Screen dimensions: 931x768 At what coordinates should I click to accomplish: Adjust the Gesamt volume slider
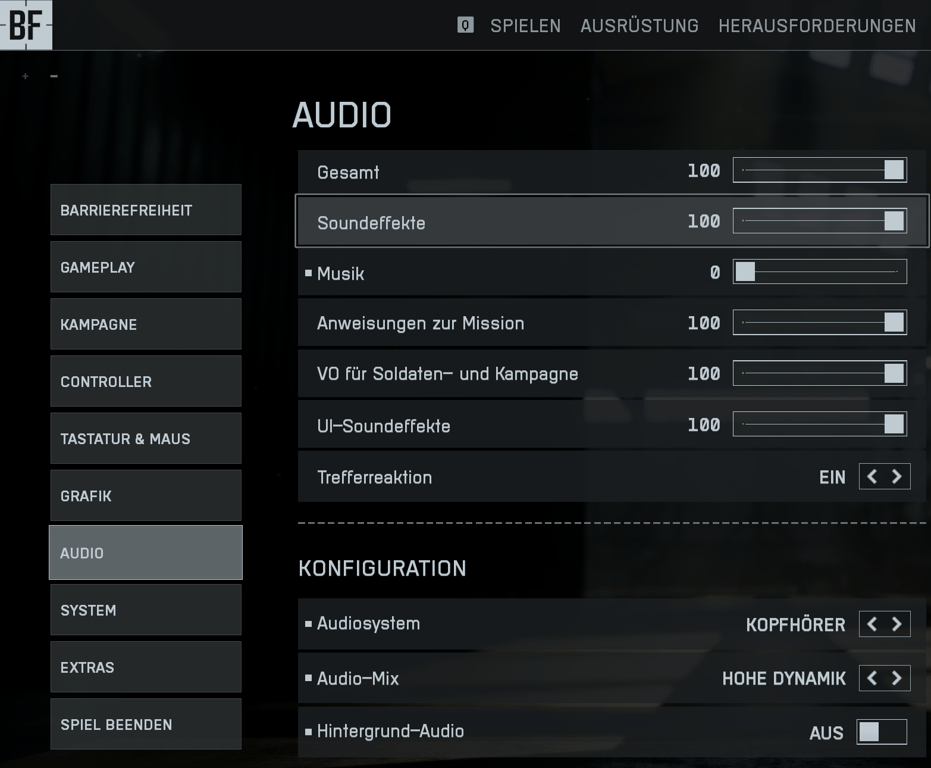pyautogui.click(x=819, y=171)
